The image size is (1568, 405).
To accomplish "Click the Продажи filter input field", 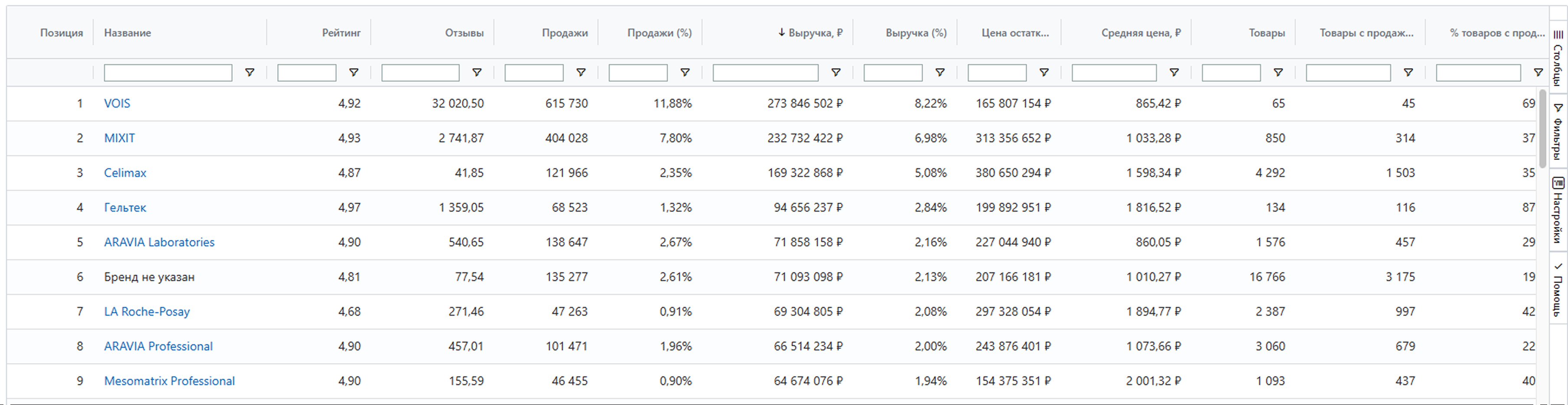I will (x=534, y=73).
